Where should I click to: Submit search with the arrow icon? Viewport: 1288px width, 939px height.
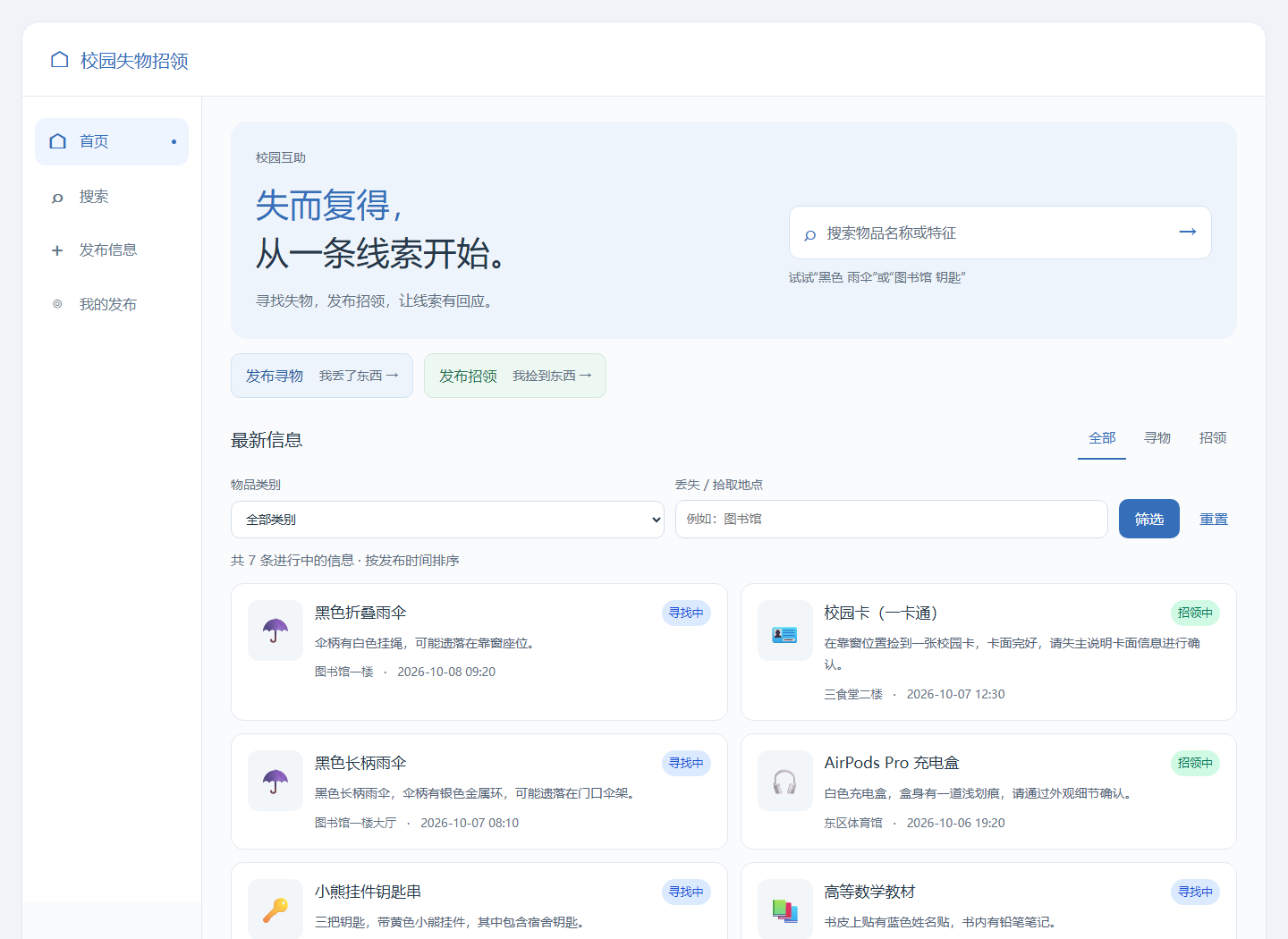pyautogui.click(x=1188, y=232)
